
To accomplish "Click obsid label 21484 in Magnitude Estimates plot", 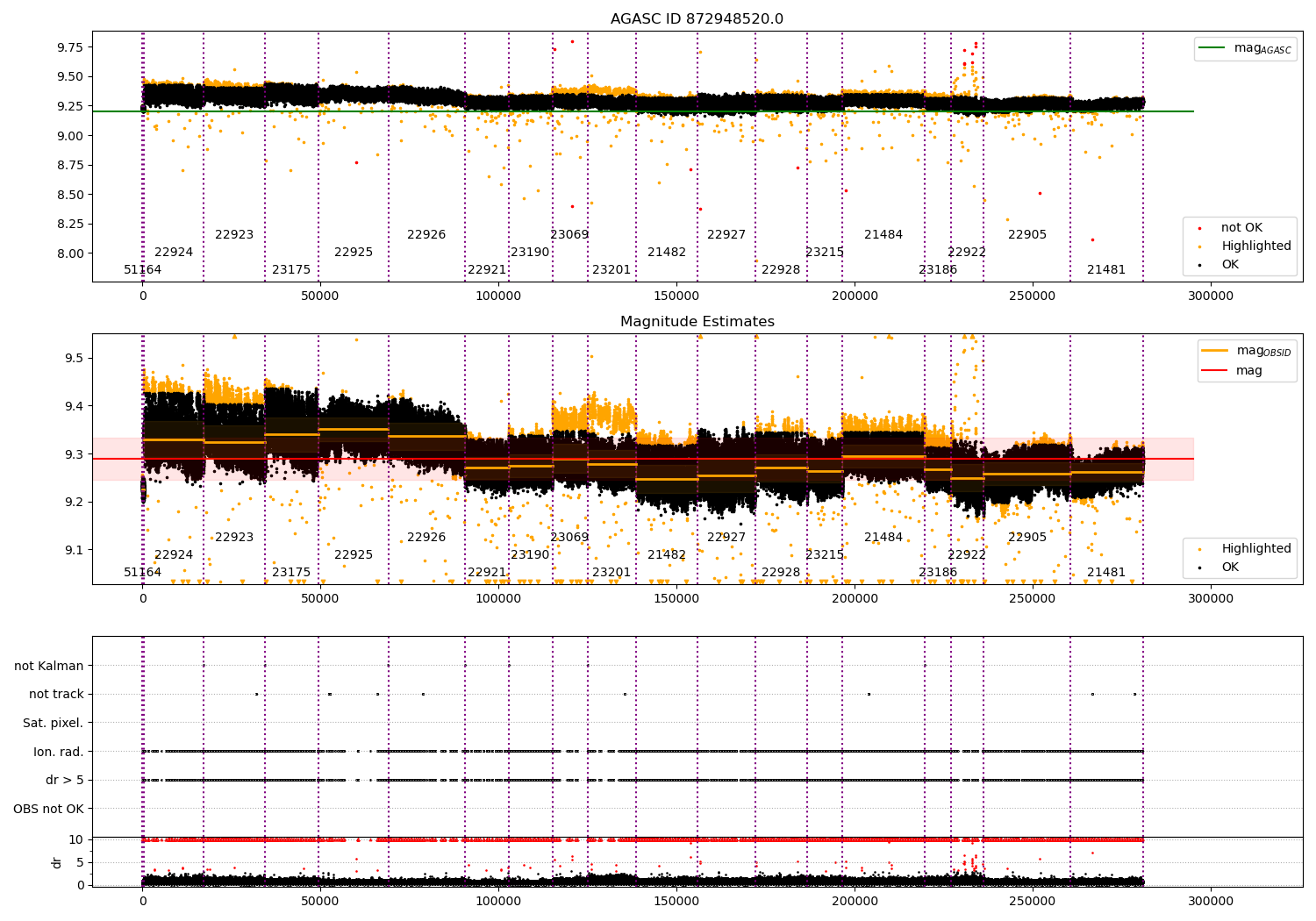I will 883,537.
